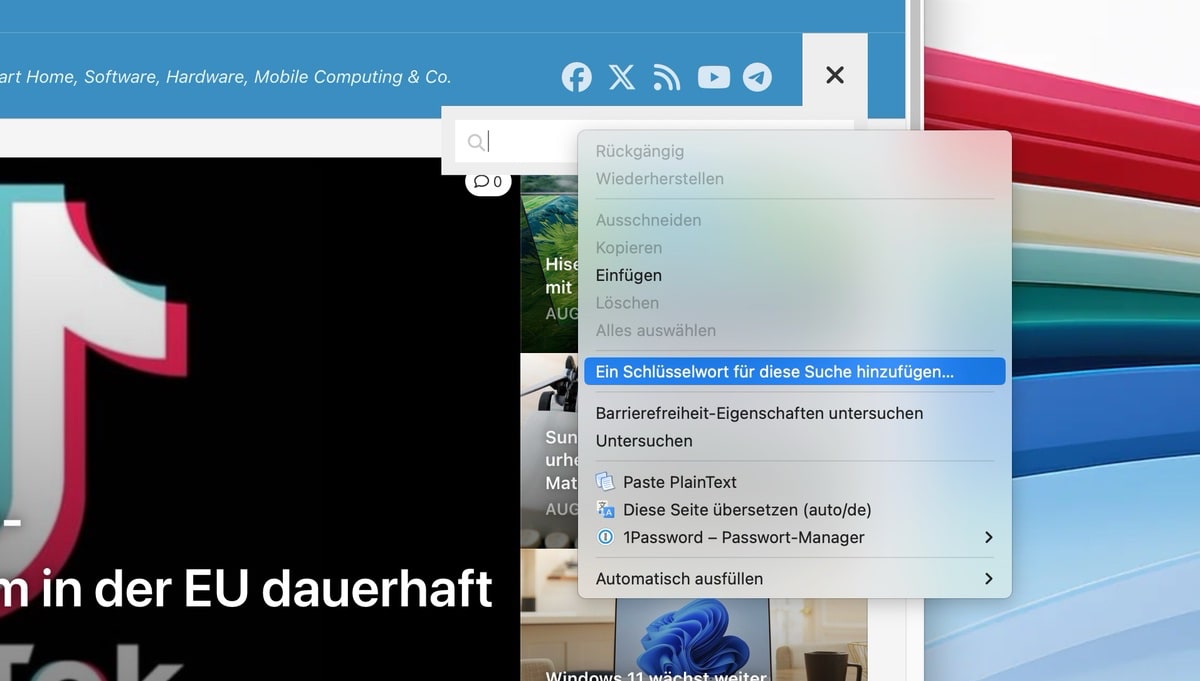This screenshot has height=681, width=1200.
Task: Expand the Automatisch ausfüllen submenu
Action: click(x=988, y=578)
